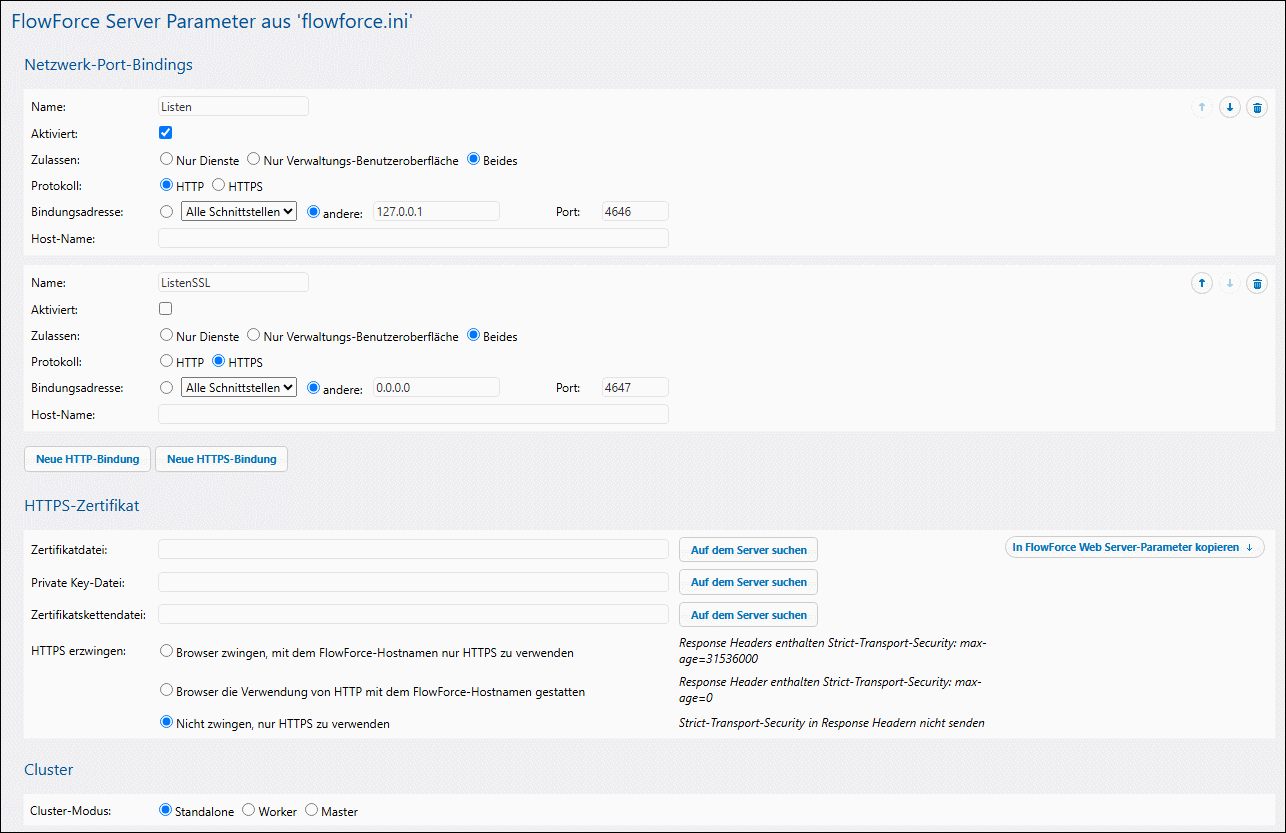1286x833 pixels.
Task: Uncheck Aktiviert for the Listen binding
Action: pyautogui.click(x=166, y=132)
